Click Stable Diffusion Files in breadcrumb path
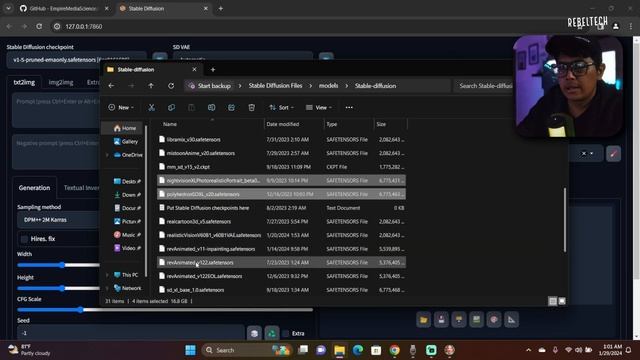 (276, 86)
